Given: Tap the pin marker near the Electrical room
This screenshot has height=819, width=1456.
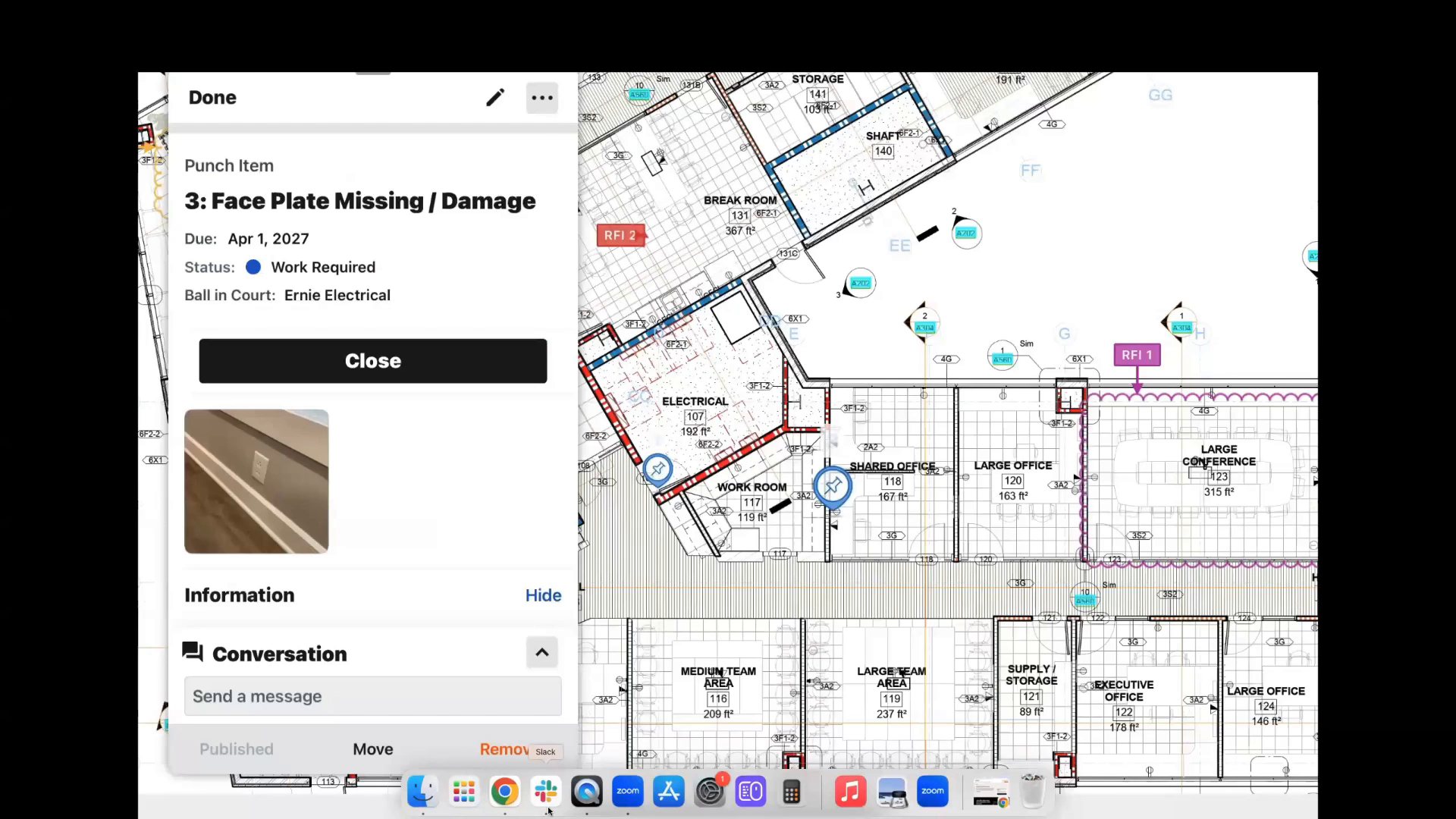Looking at the screenshot, I should click(657, 469).
